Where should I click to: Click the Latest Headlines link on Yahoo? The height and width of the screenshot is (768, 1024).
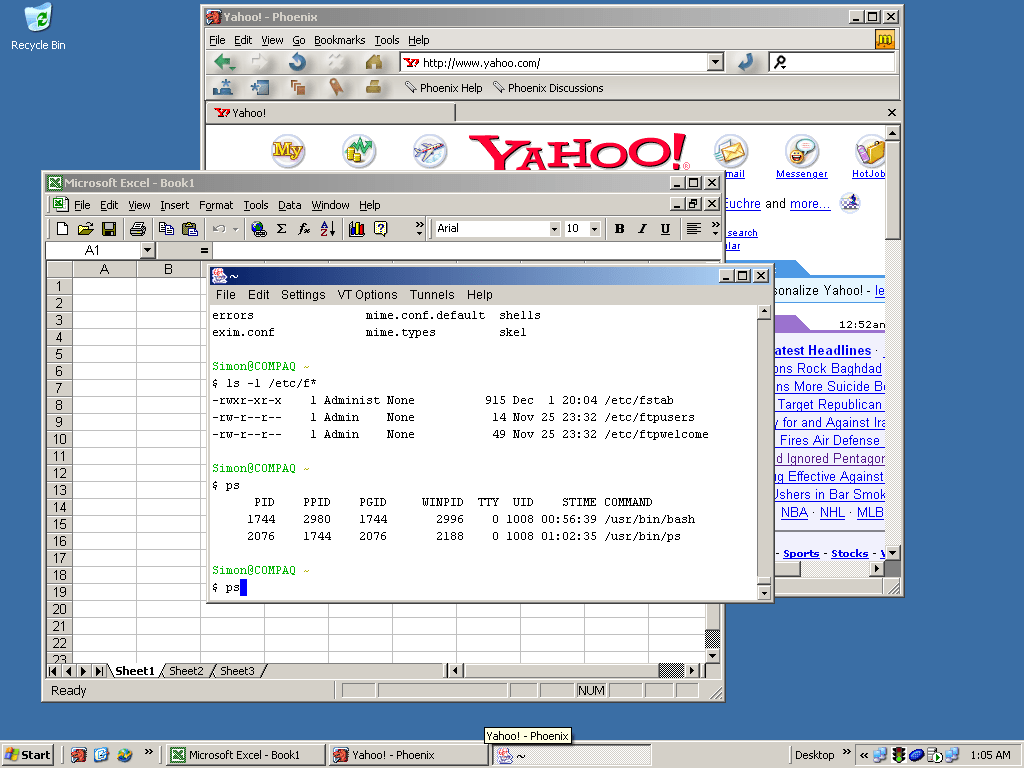(x=823, y=351)
